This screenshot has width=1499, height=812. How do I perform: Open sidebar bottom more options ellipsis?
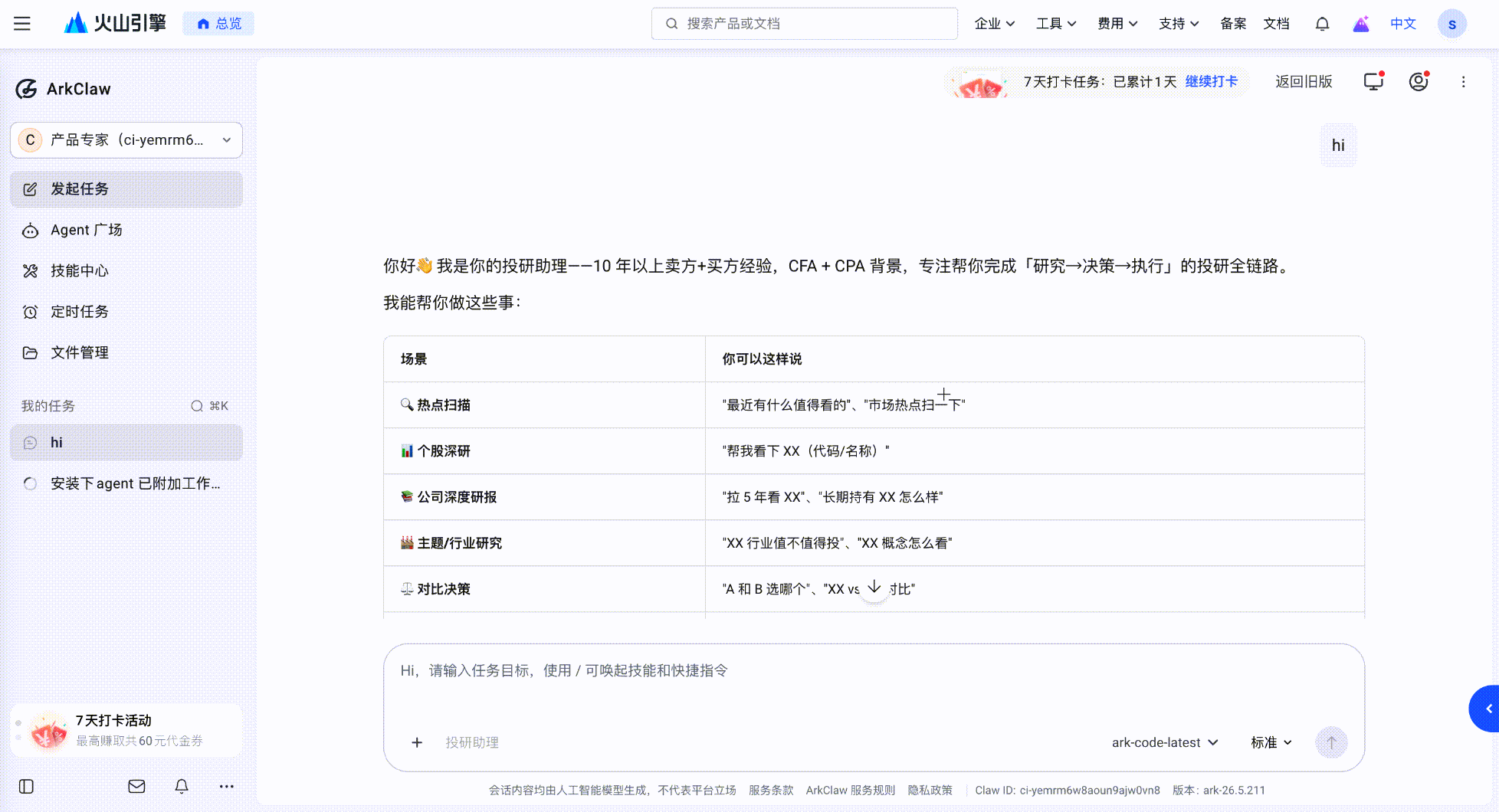[x=226, y=787]
